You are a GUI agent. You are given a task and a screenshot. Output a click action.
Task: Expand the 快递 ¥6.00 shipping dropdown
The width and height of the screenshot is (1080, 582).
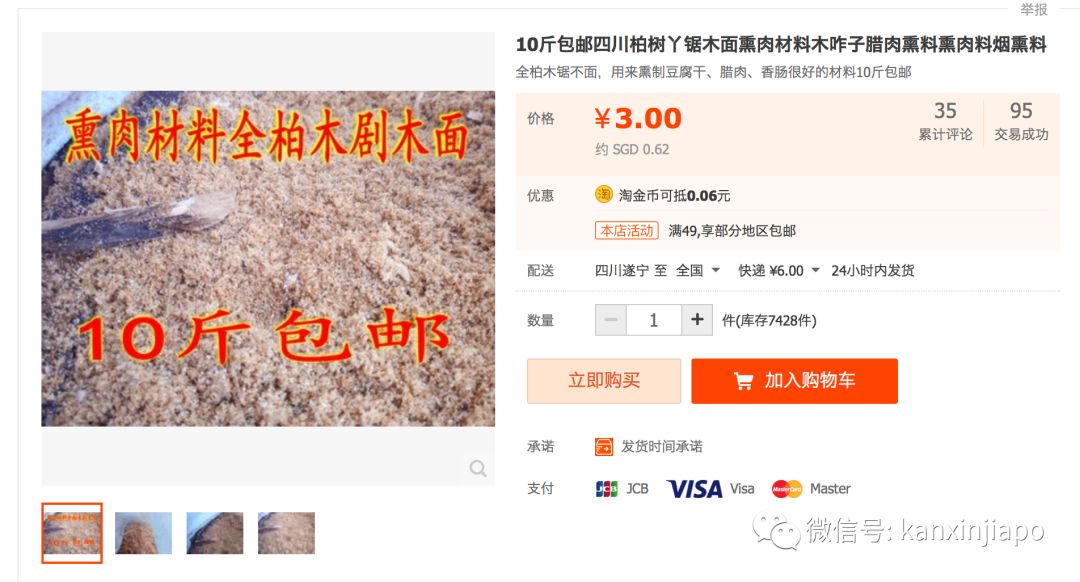coord(778,271)
